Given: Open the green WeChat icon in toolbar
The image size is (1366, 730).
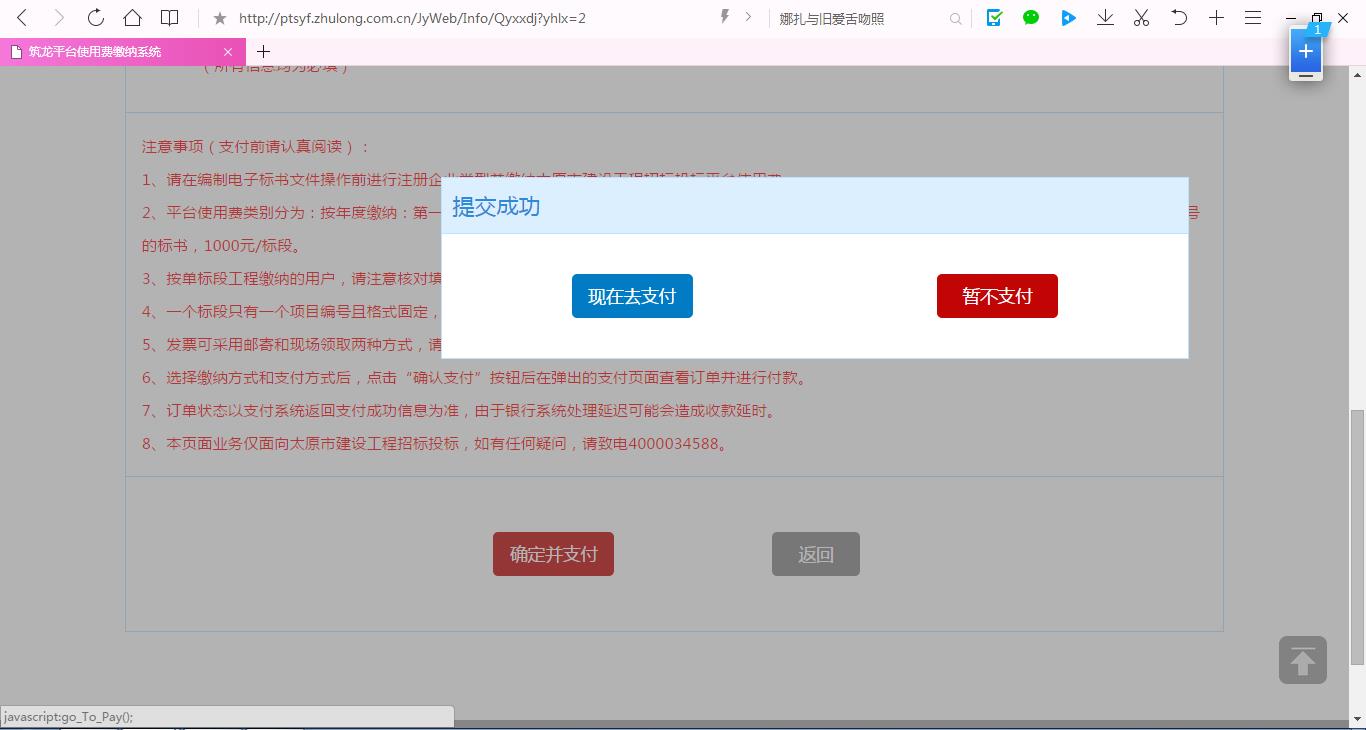Looking at the screenshot, I should pos(1031,18).
